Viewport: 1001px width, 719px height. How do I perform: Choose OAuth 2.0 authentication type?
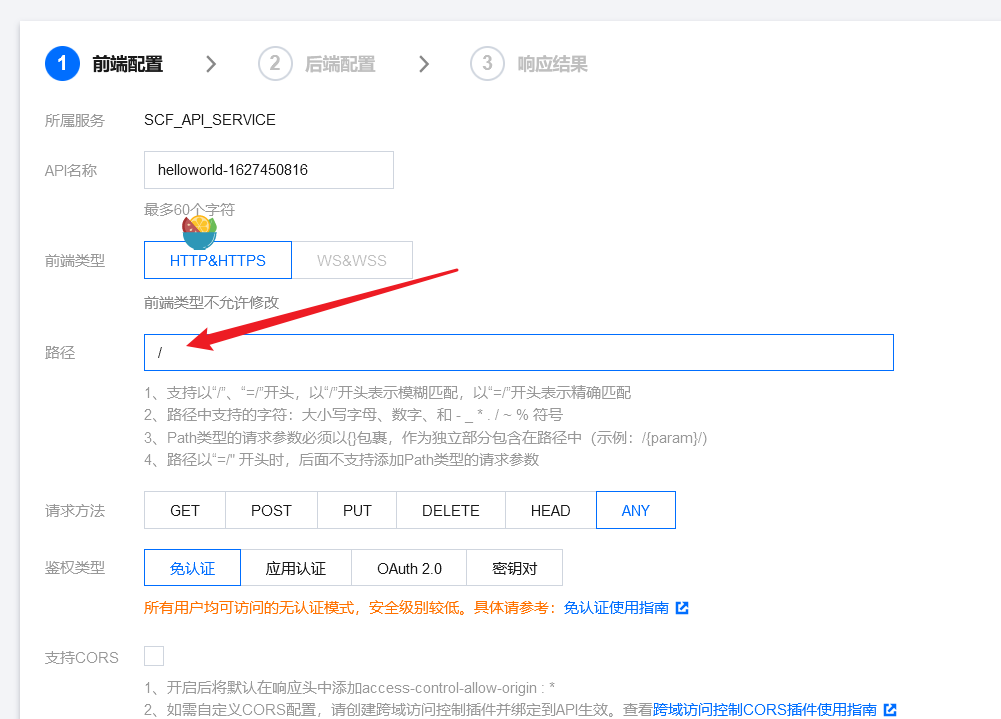409,568
